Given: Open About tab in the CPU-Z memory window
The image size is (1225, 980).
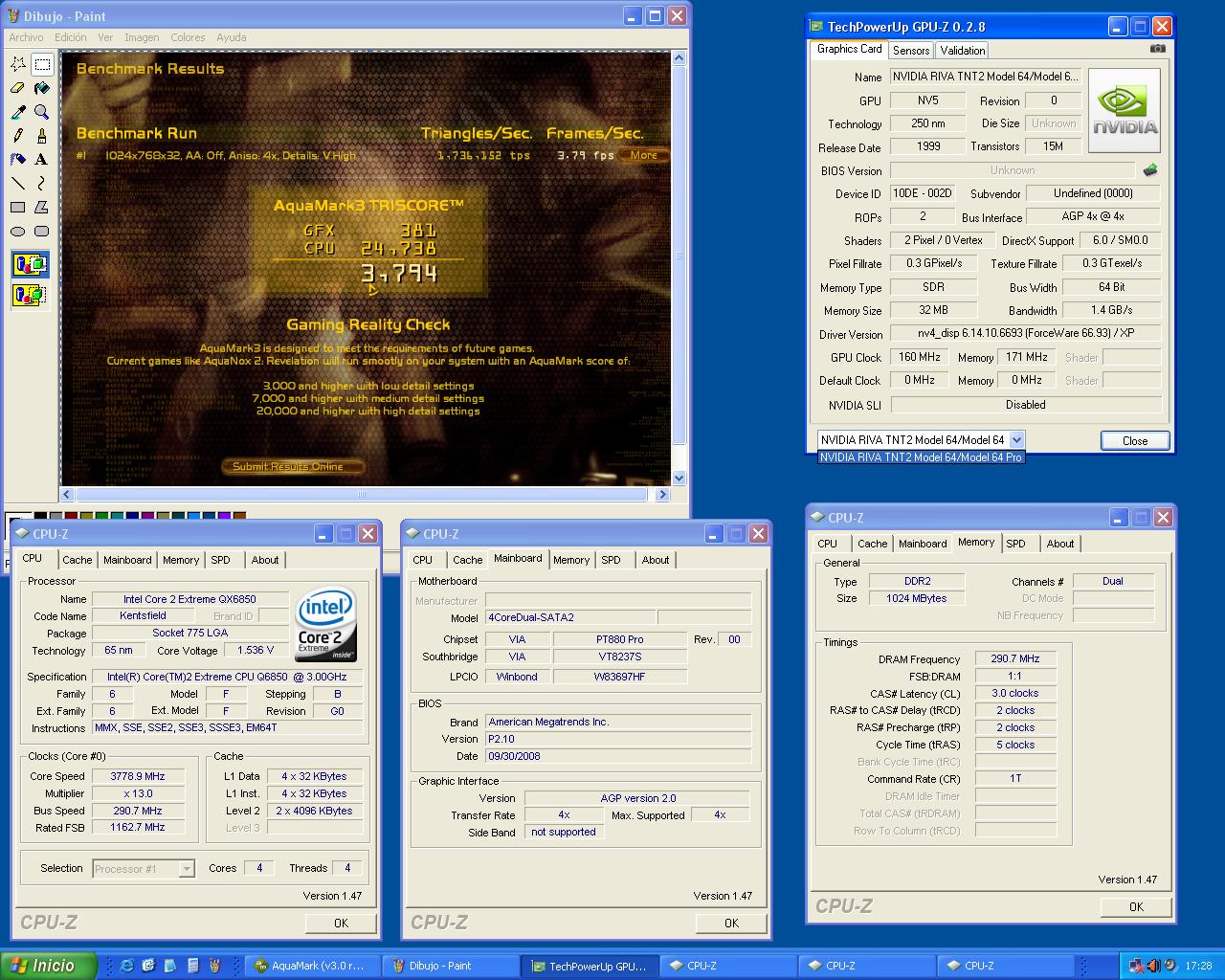Looking at the screenshot, I should [x=1059, y=544].
